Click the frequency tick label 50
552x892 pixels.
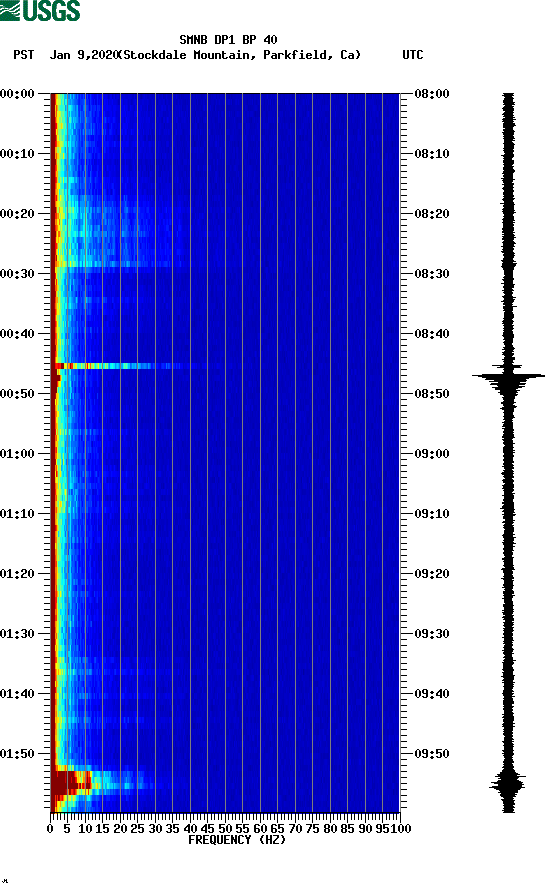(225, 829)
